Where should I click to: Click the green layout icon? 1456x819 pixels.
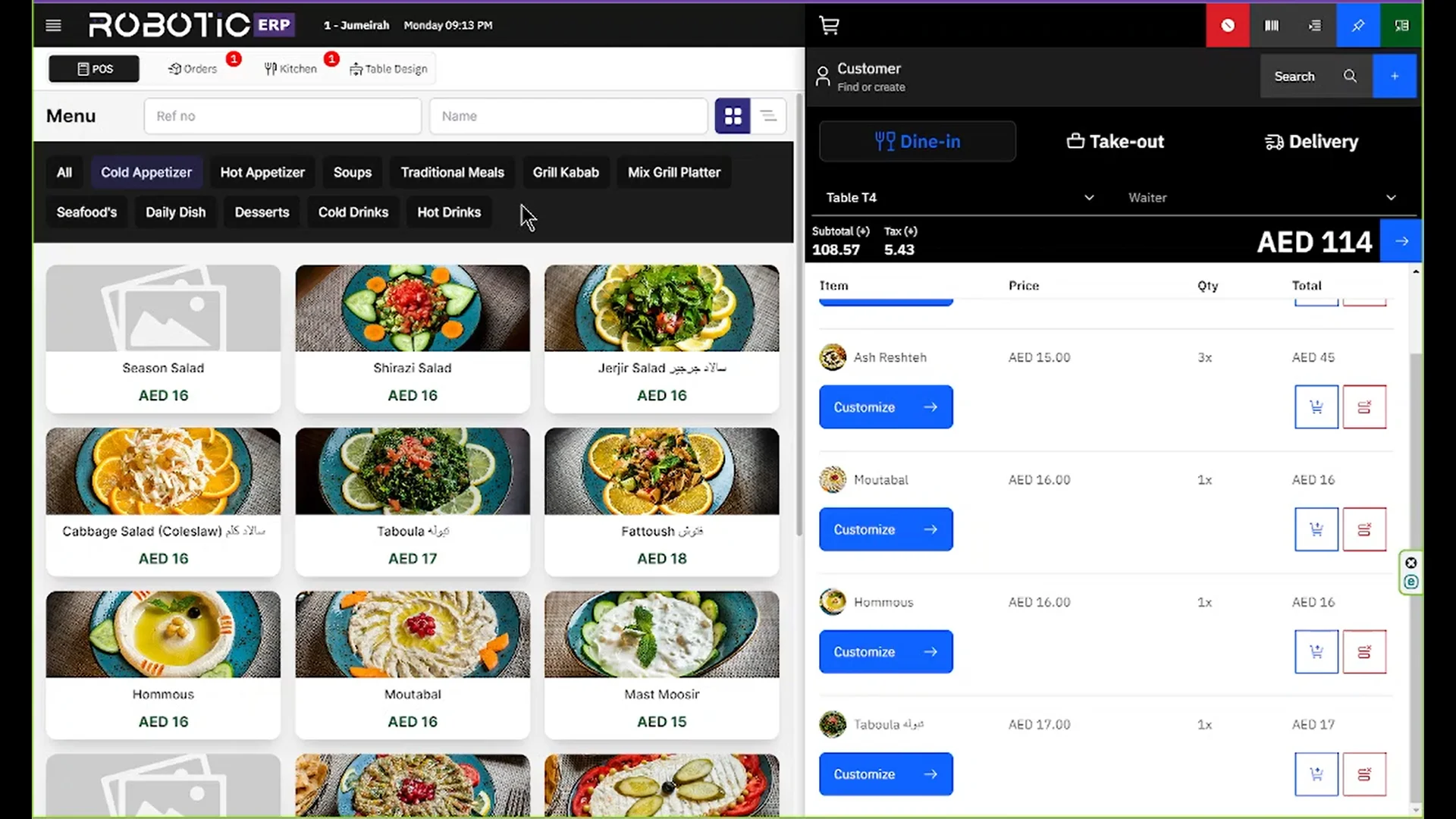1401,26
